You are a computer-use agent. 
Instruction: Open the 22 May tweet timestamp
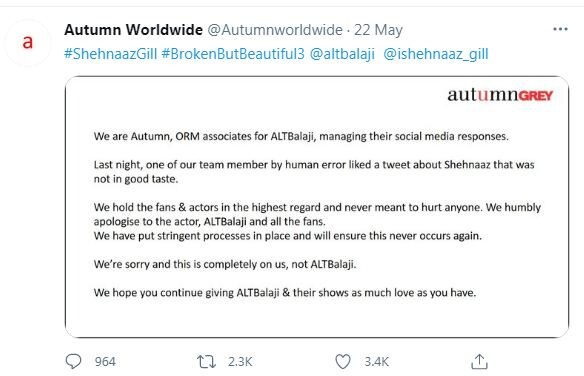point(378,30)
